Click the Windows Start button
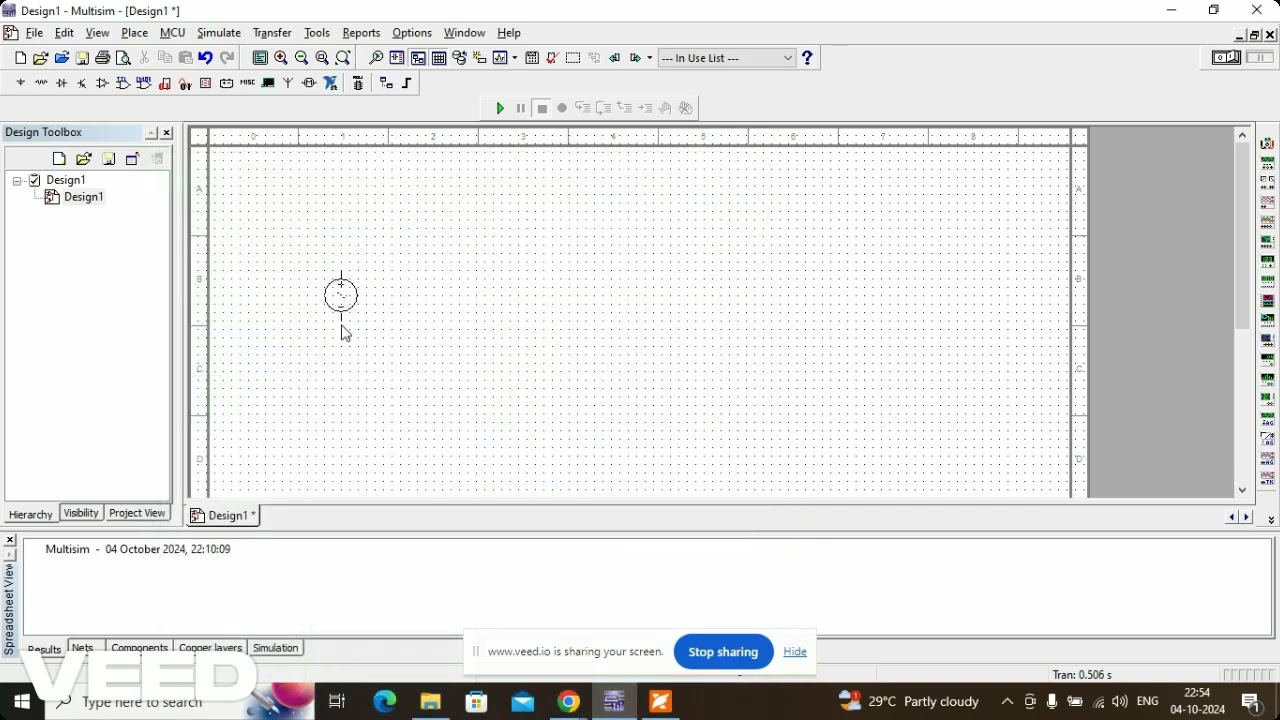The width and height of the screenshot is (1280, 720). 21,702
